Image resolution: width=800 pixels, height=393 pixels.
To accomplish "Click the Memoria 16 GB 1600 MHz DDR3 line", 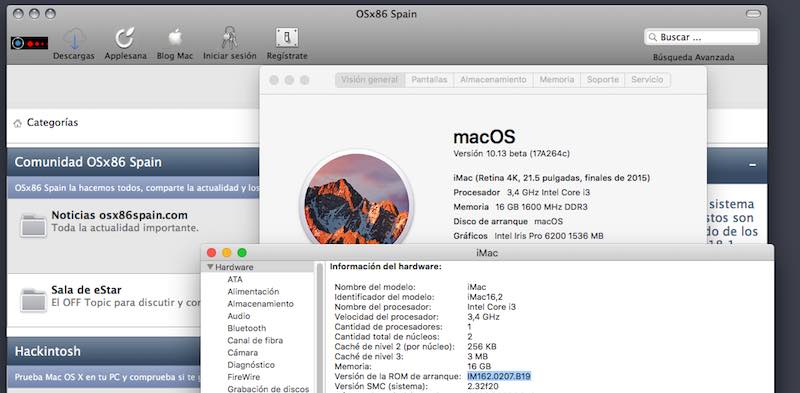I will (x=520, y=207).
